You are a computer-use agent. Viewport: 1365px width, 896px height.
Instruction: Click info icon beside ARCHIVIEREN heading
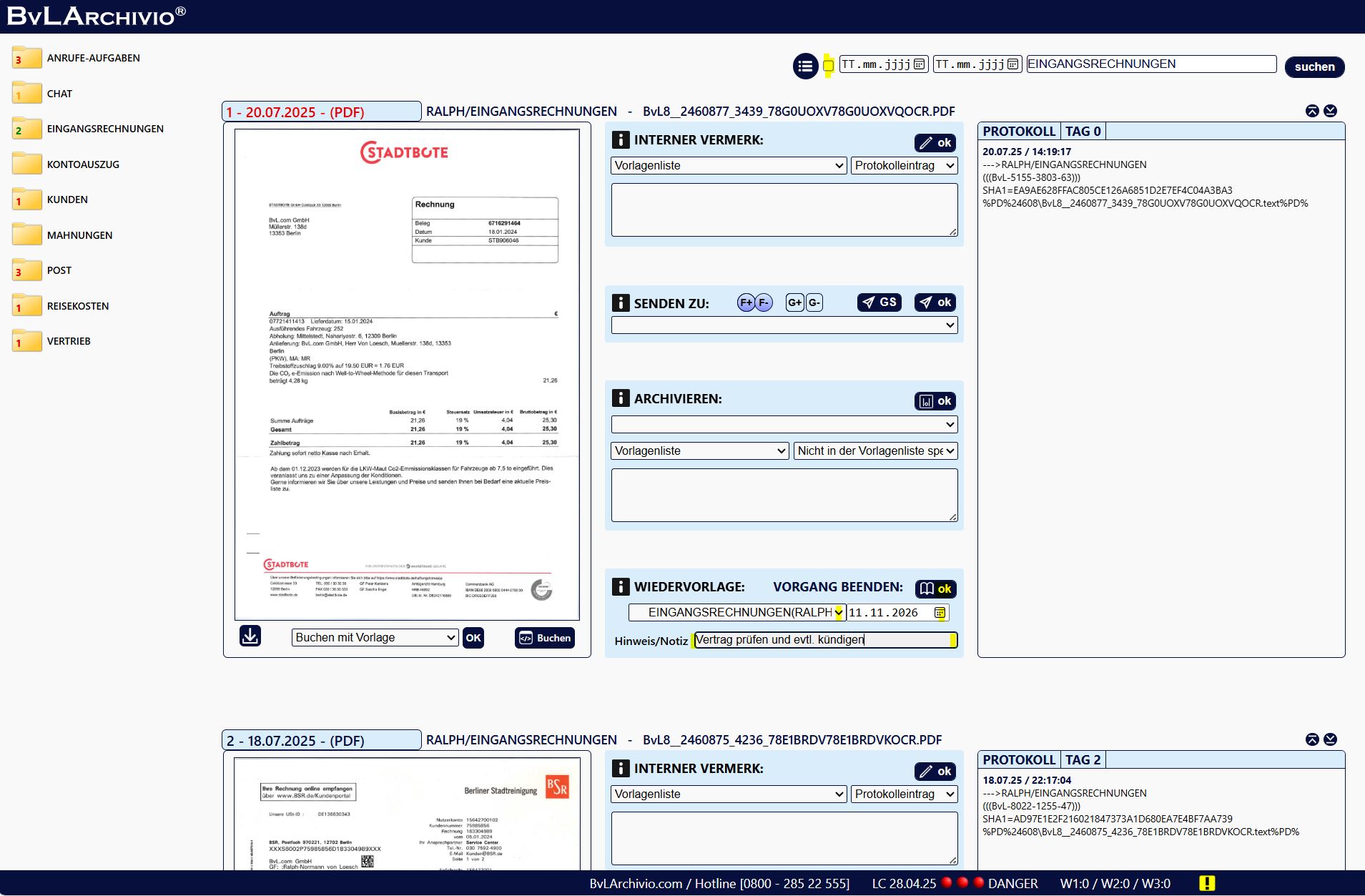621,398
